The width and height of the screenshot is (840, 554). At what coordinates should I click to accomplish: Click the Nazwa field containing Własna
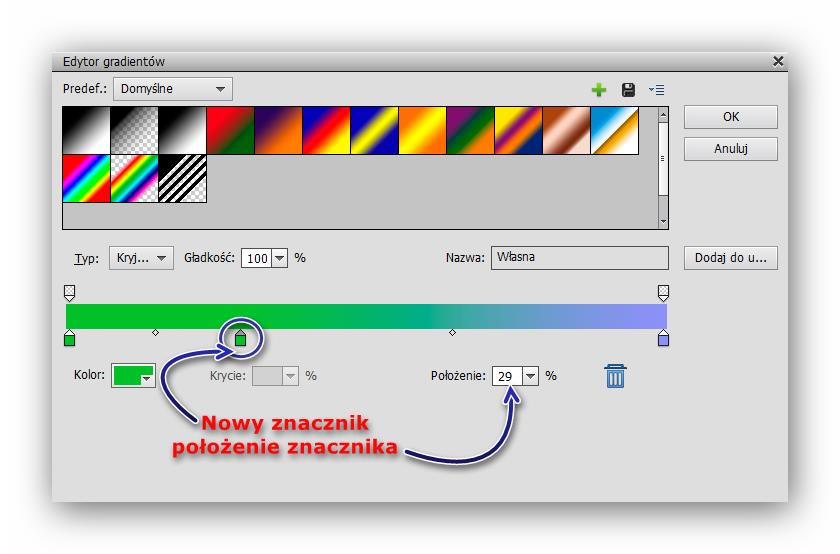[x=580, y=258]
